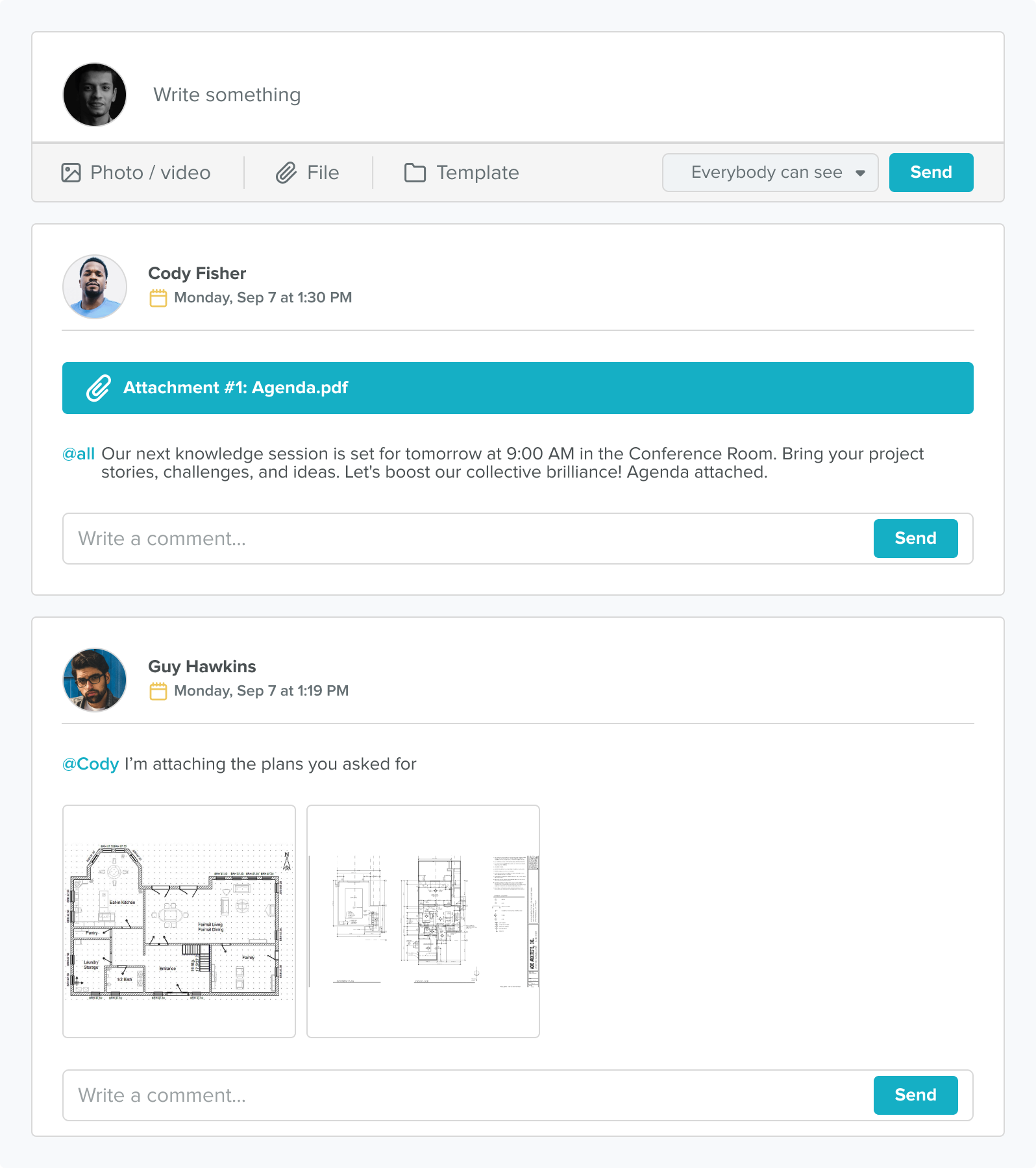Click the Template folder icon
The height and width of the screenshot is (1168, 1036).
tap(415, 173)
